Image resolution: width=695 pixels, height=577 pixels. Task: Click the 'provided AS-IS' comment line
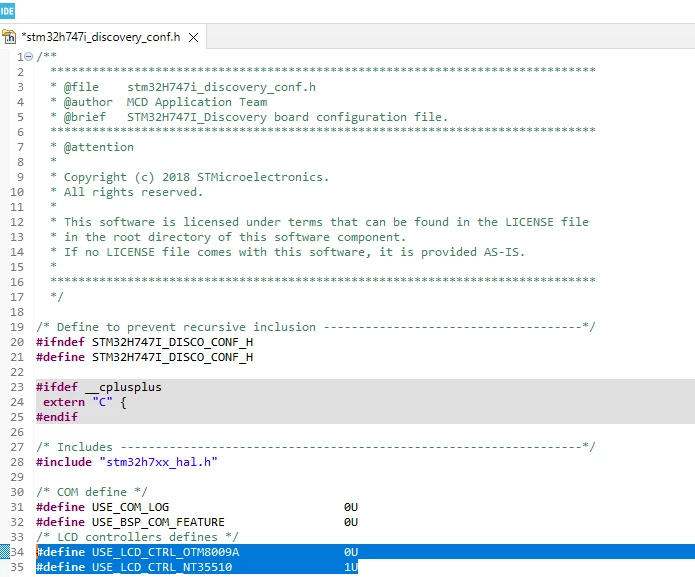point(287,252)
